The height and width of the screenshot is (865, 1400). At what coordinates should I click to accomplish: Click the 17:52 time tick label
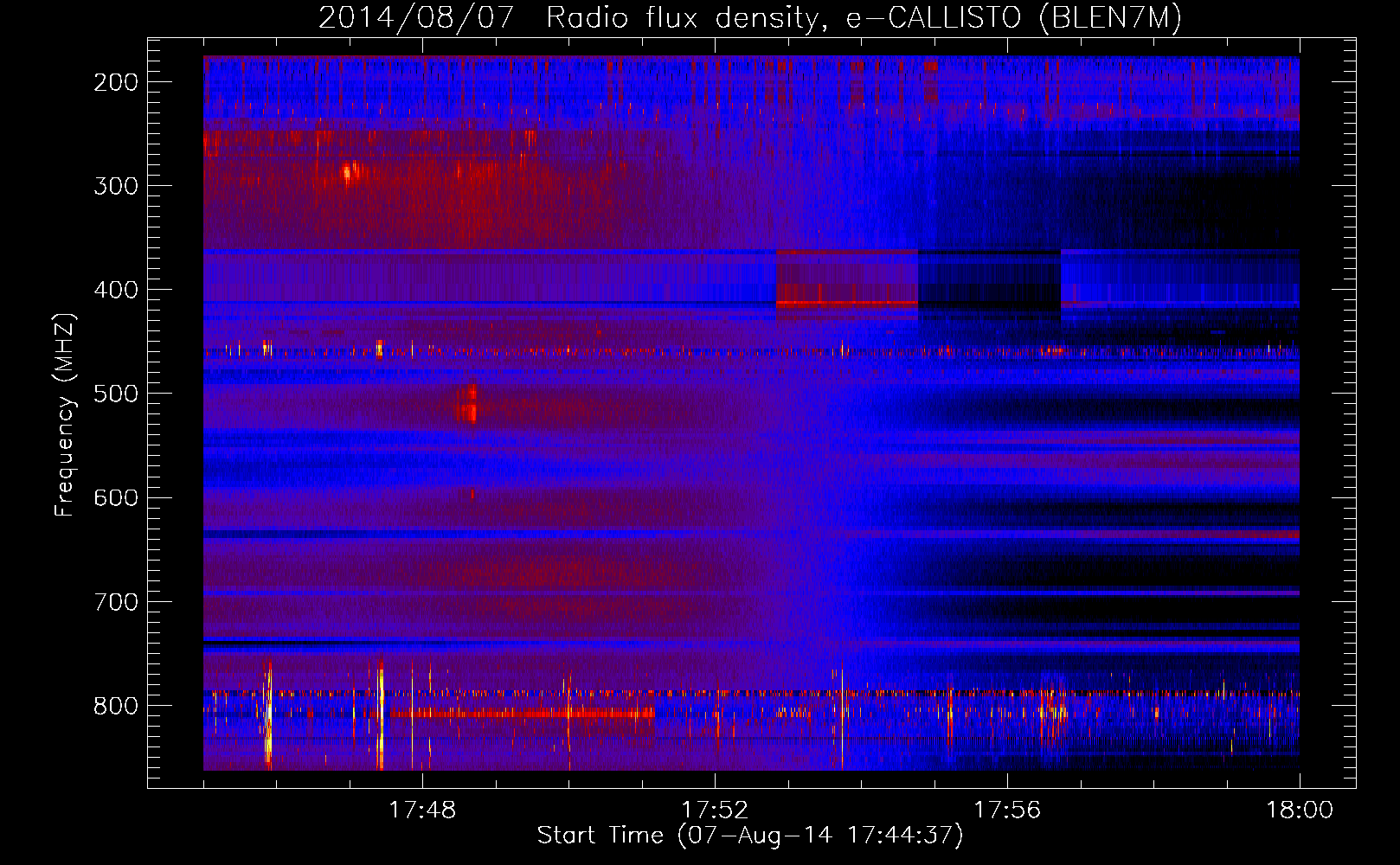point(715,810)
